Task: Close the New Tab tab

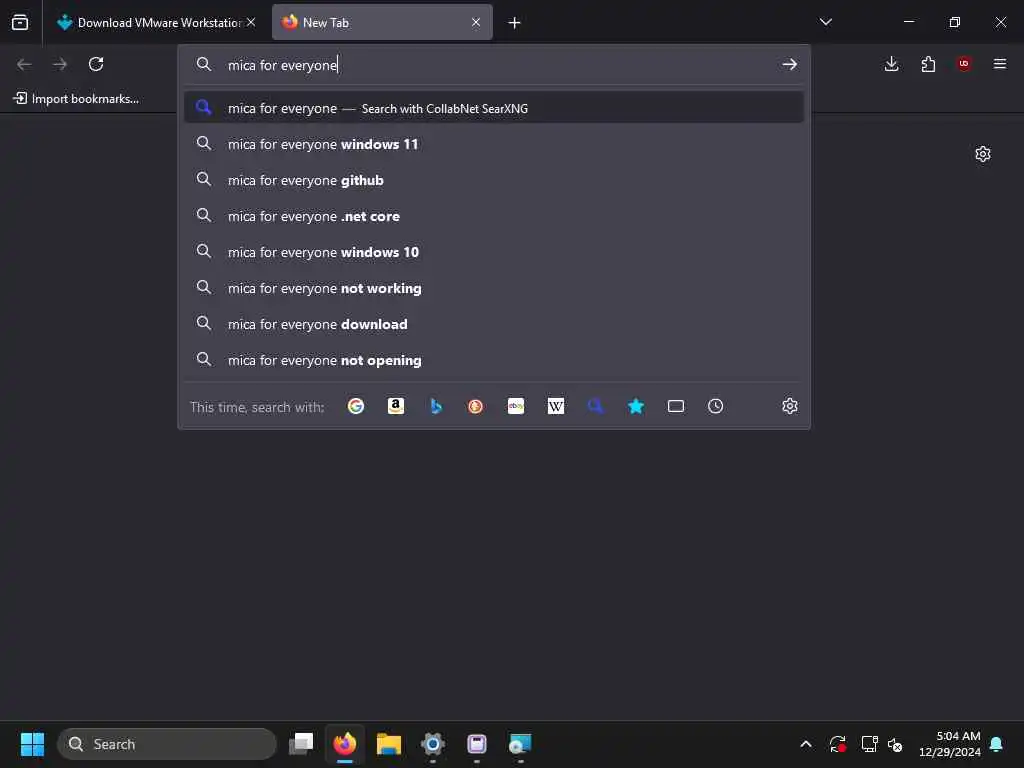Action: tap(476, 22)
